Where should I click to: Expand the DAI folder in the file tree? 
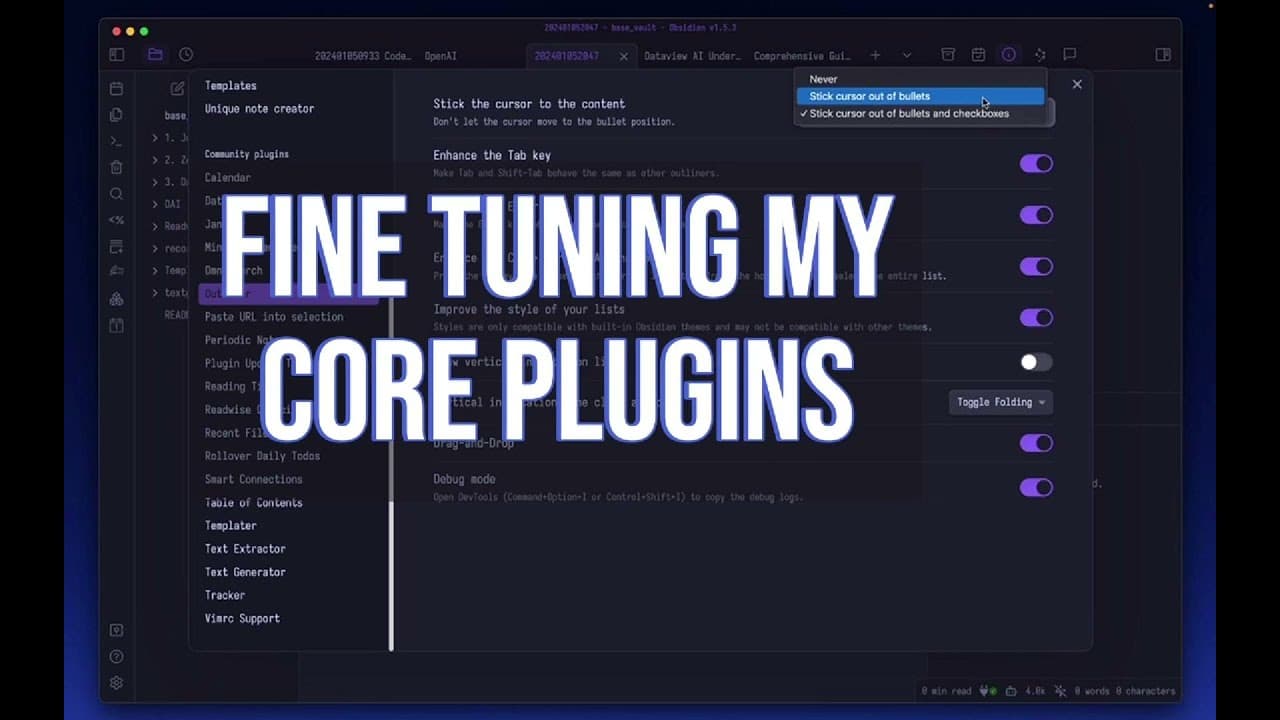pos(155,203)
